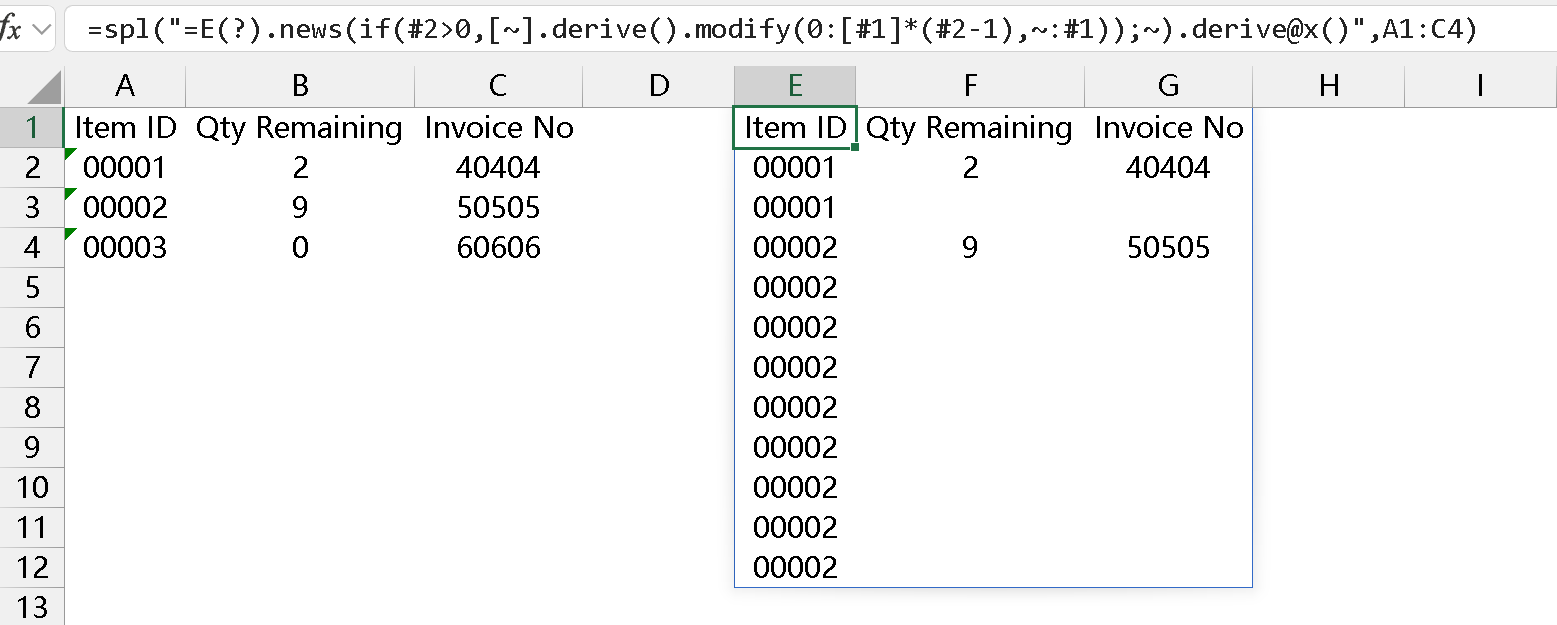Click the Invoice No header in column G
The image size is (1557, 625).
pyautogui.click(x=1168, y=128)
